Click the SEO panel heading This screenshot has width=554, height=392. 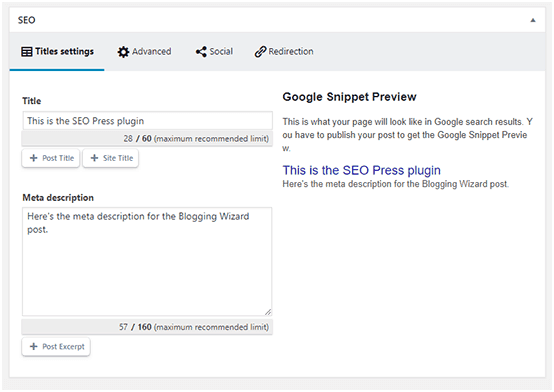coord(26,20)
